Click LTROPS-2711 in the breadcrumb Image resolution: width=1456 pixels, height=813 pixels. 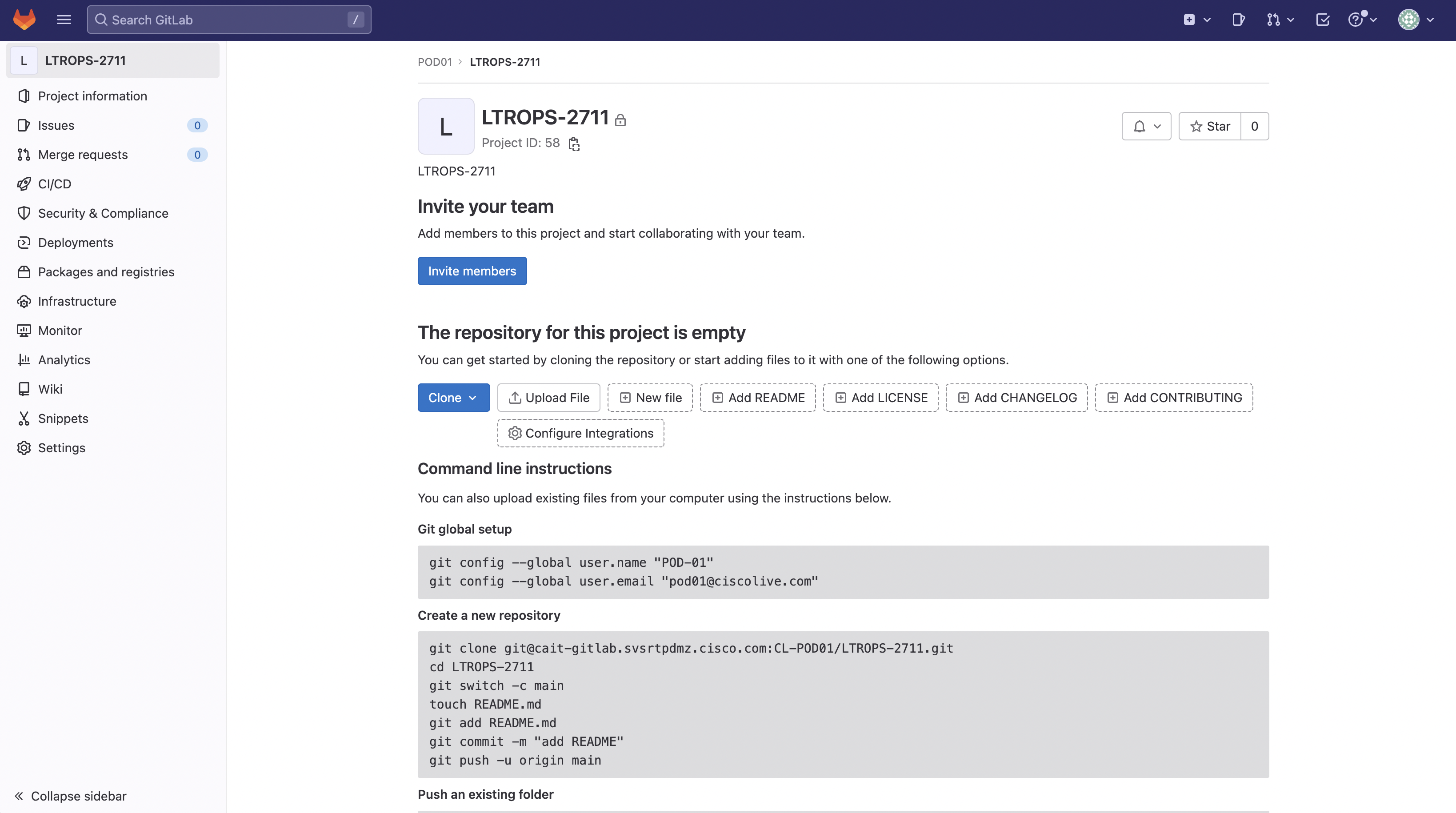505,62
